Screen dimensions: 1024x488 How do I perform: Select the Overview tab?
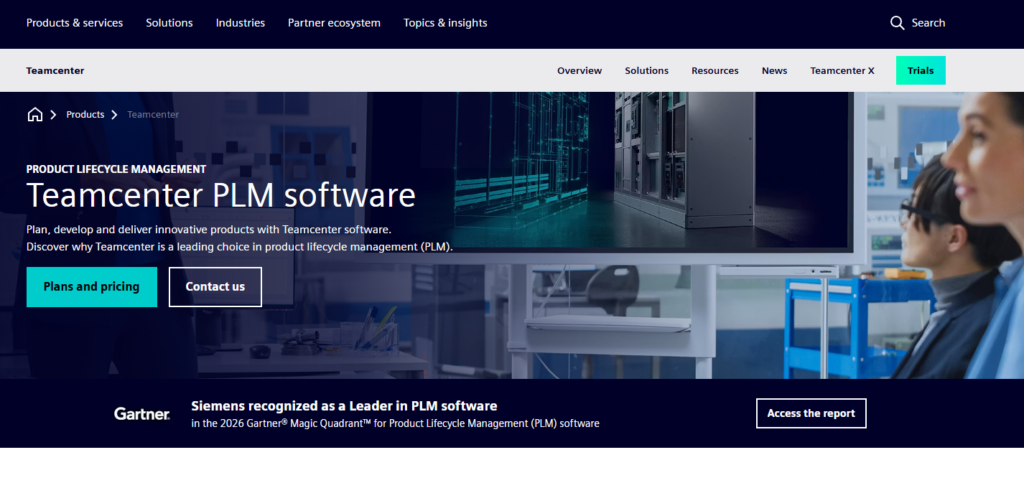click(x=579, y=71)
